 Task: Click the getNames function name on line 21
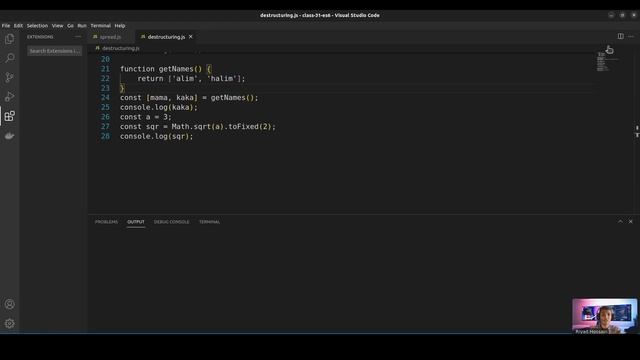pos(176,69)
